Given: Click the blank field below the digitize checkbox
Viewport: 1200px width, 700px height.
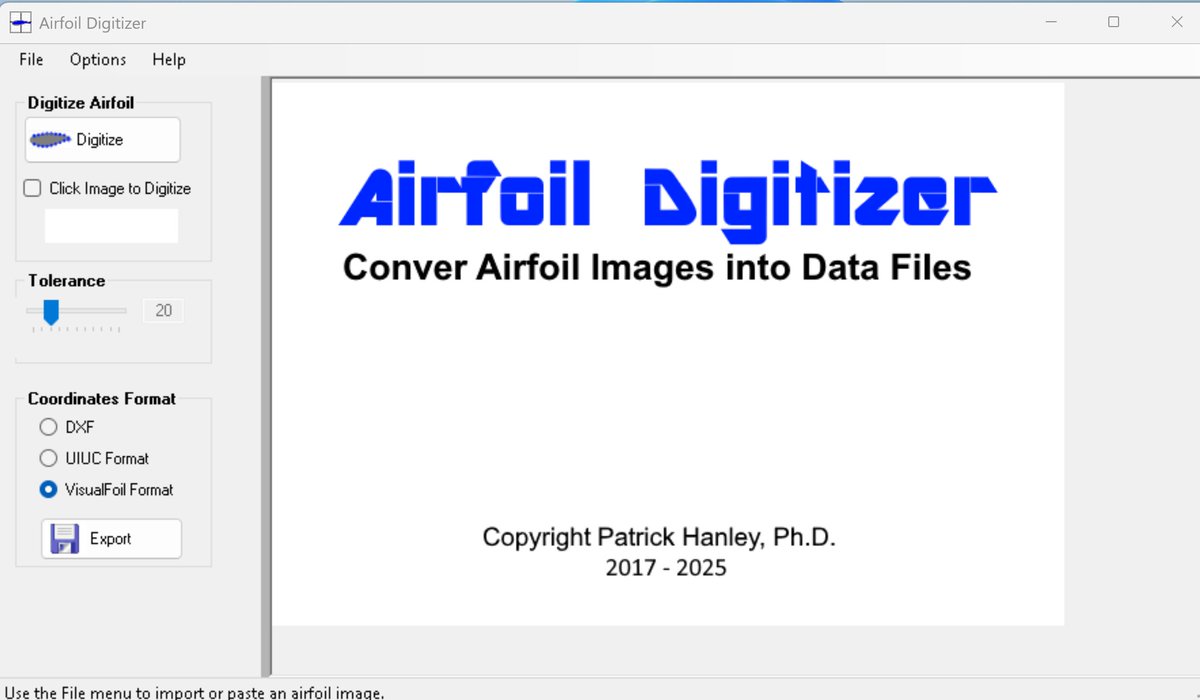Looking at the screenshot, I should click(x=110, y=226).
